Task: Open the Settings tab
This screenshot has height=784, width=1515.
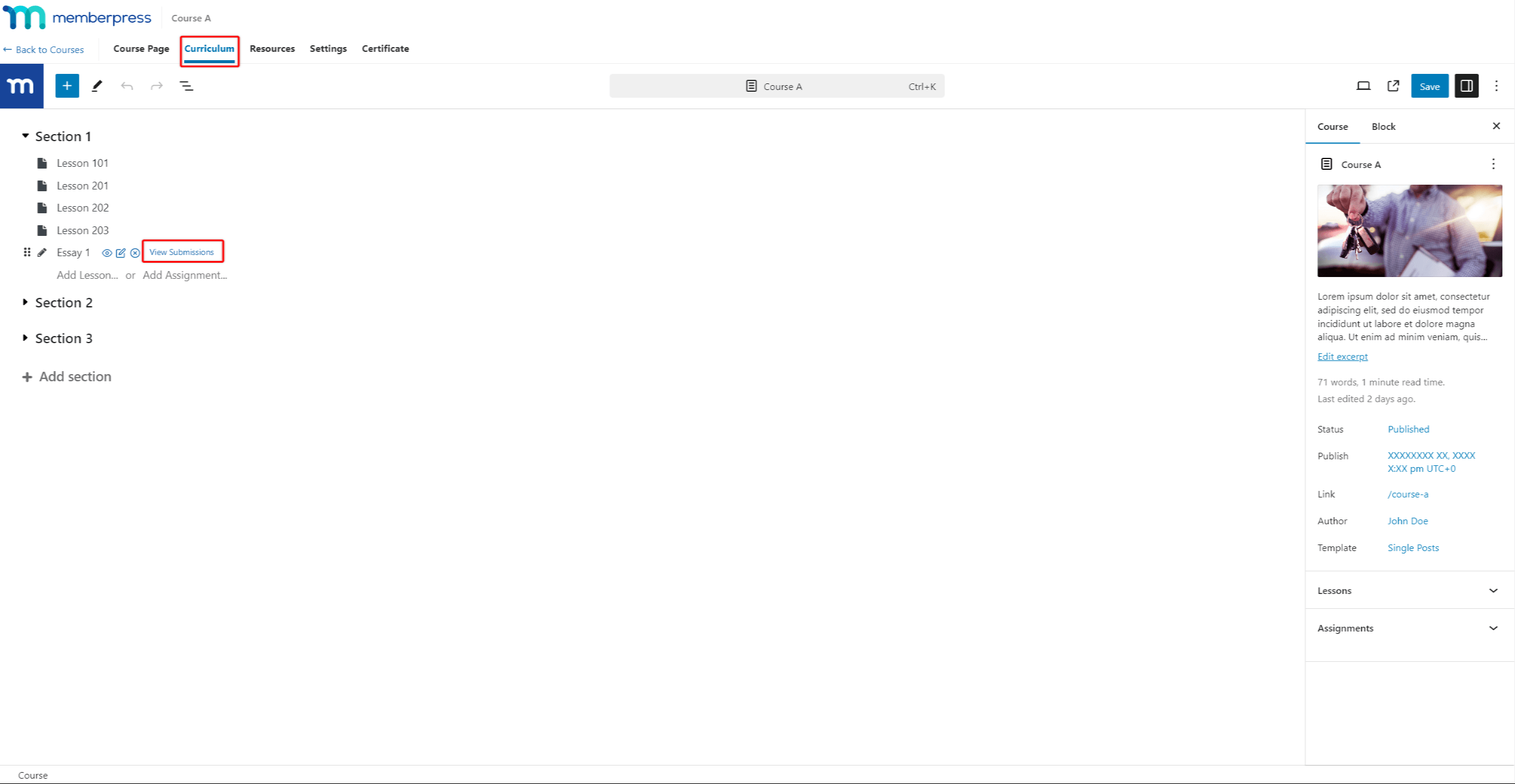Action: [x=328, y=48]
